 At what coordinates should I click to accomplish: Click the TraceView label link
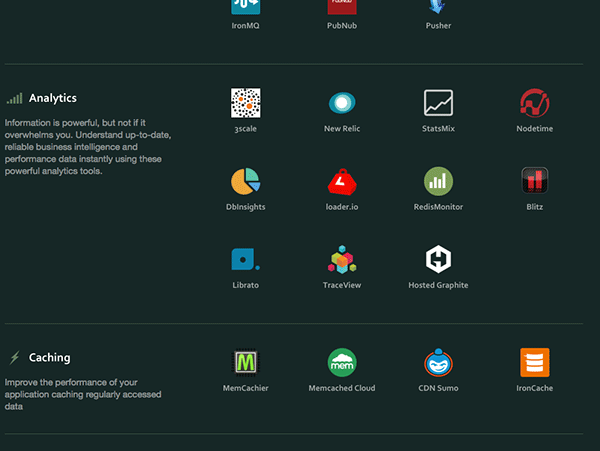pos(342,285)
